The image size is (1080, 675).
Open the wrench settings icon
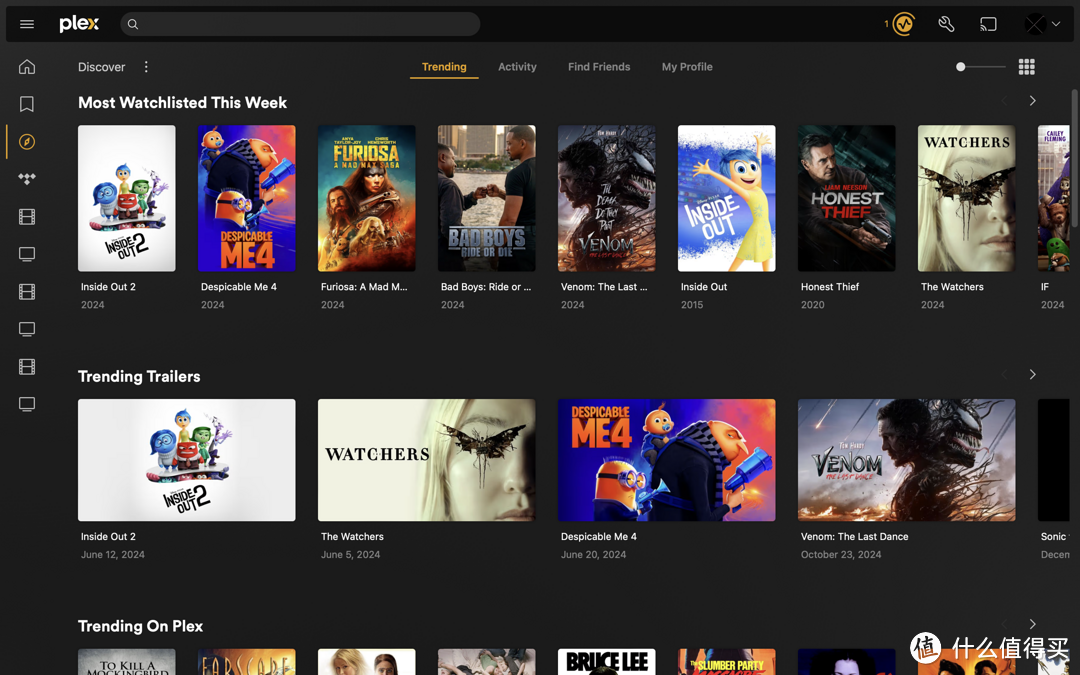pyautogui.click(x=946, y=23)
